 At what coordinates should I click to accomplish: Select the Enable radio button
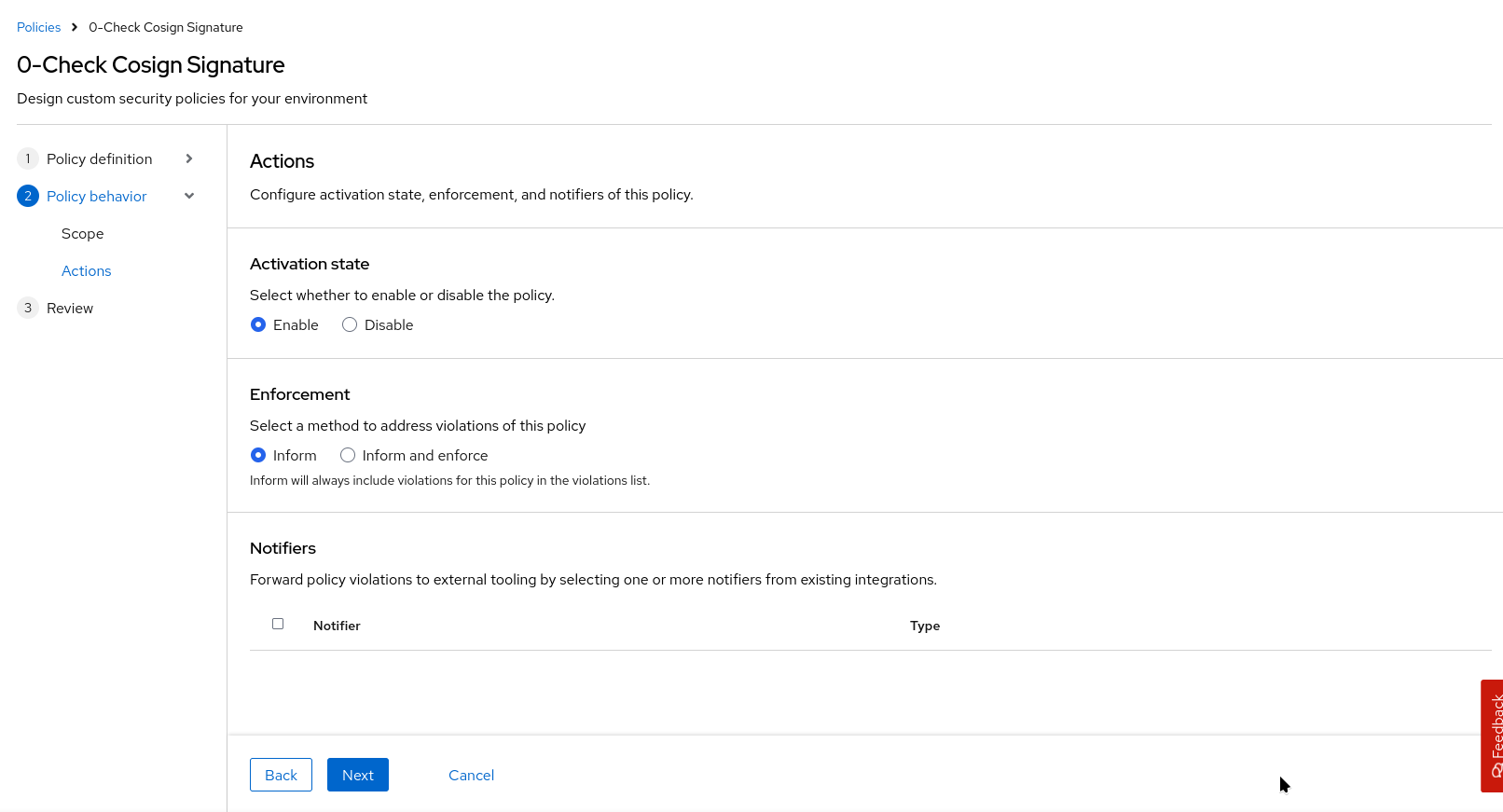[258, 324]
